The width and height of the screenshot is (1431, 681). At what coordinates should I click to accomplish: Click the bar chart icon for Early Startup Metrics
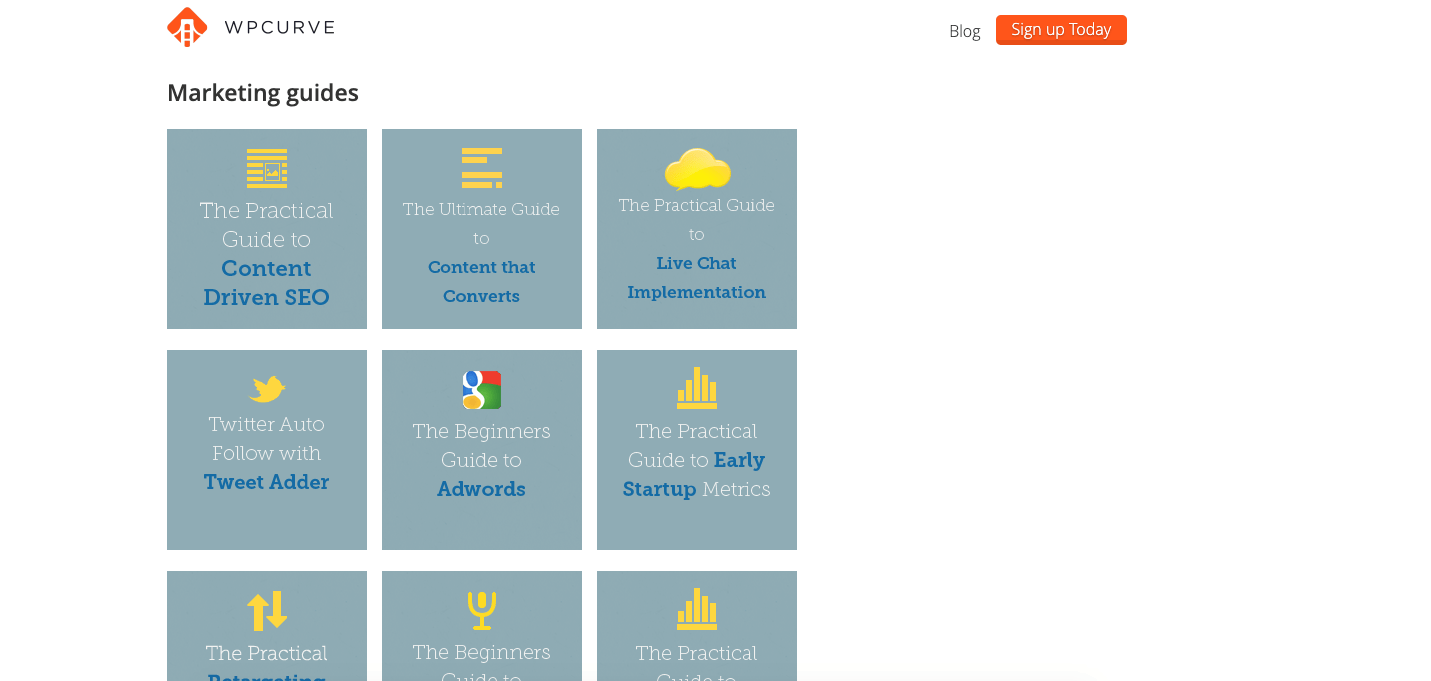[x=696, y=389]
